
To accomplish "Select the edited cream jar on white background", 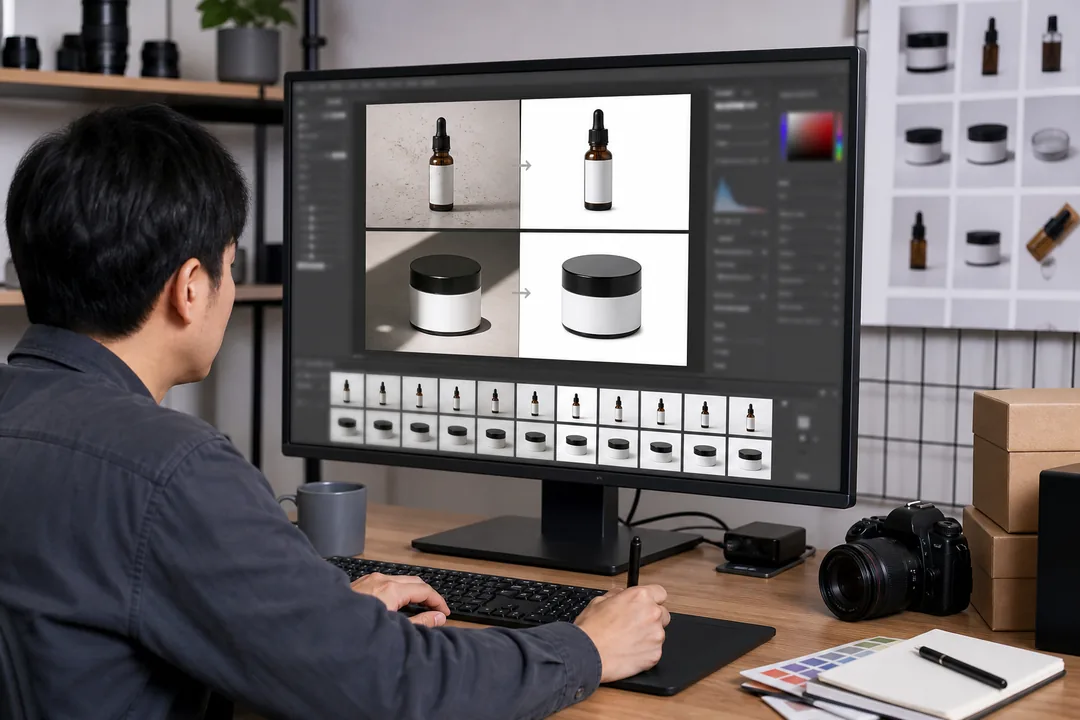I will [x=603, y=299].
